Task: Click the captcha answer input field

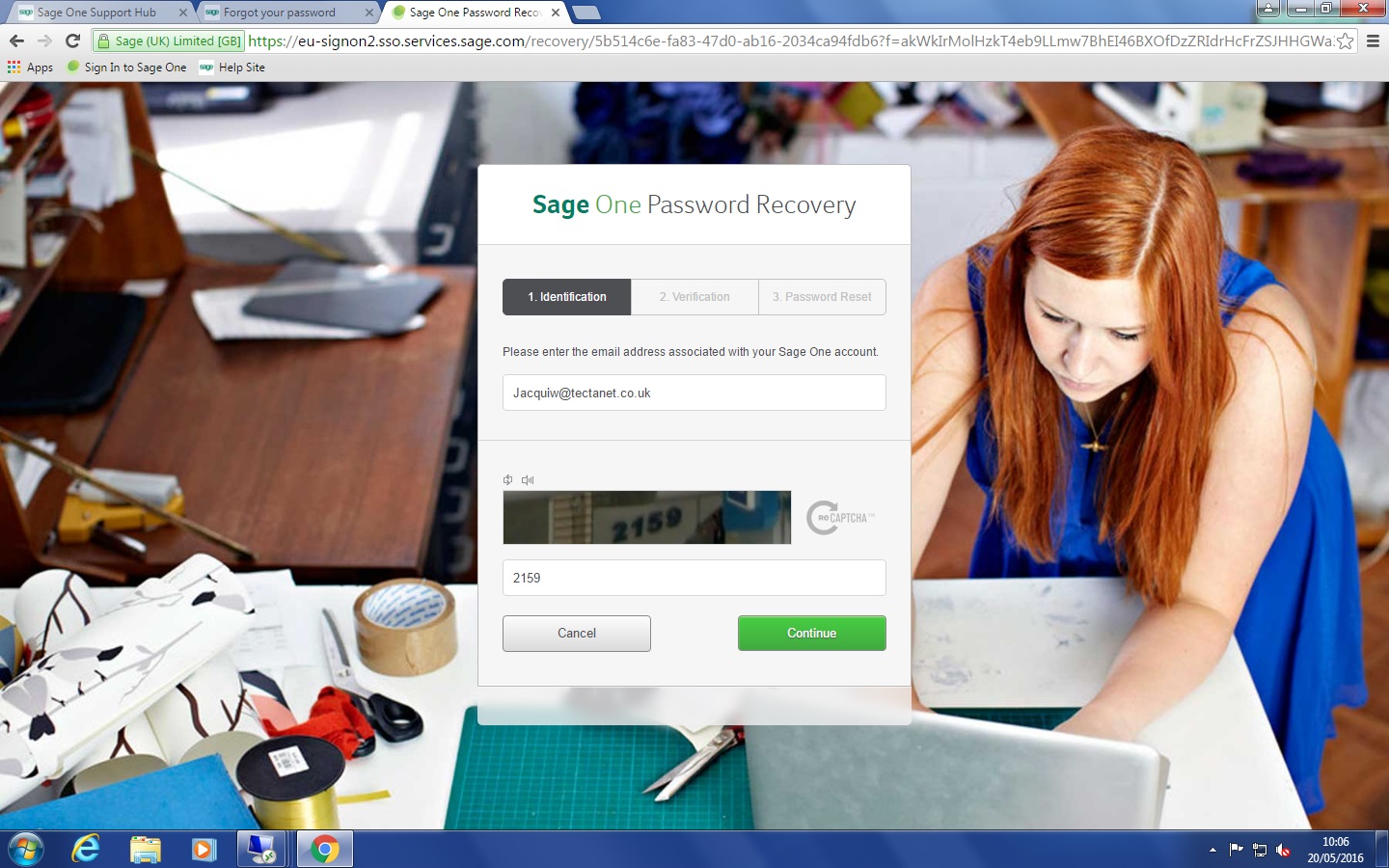Action: [x=694, y=578]
